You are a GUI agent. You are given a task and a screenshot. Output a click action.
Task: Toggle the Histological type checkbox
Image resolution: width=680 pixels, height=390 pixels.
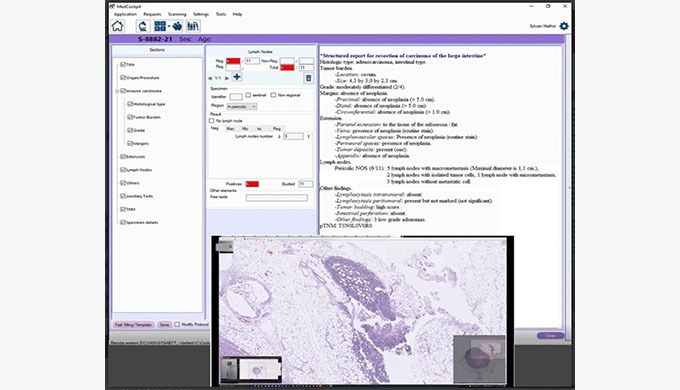(x=130, y=104)
